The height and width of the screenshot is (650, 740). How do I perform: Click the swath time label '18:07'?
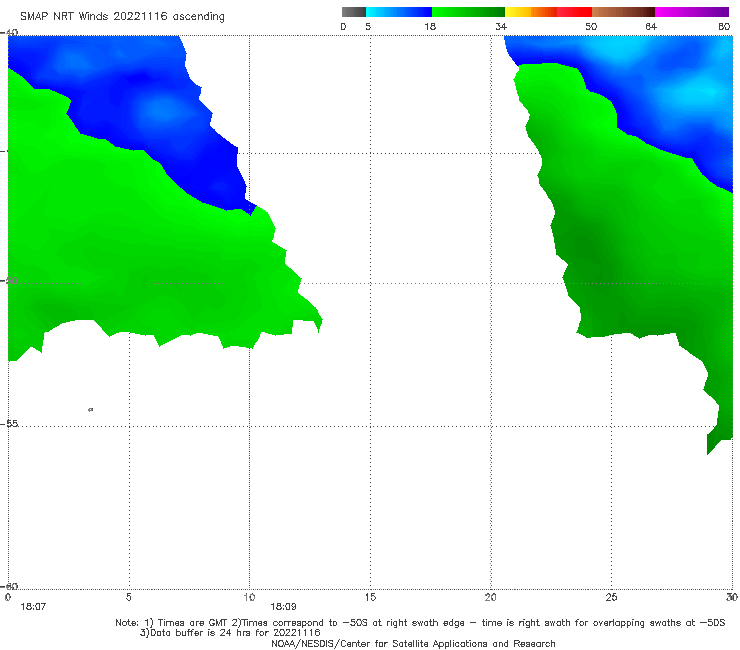tap(33, 607)
